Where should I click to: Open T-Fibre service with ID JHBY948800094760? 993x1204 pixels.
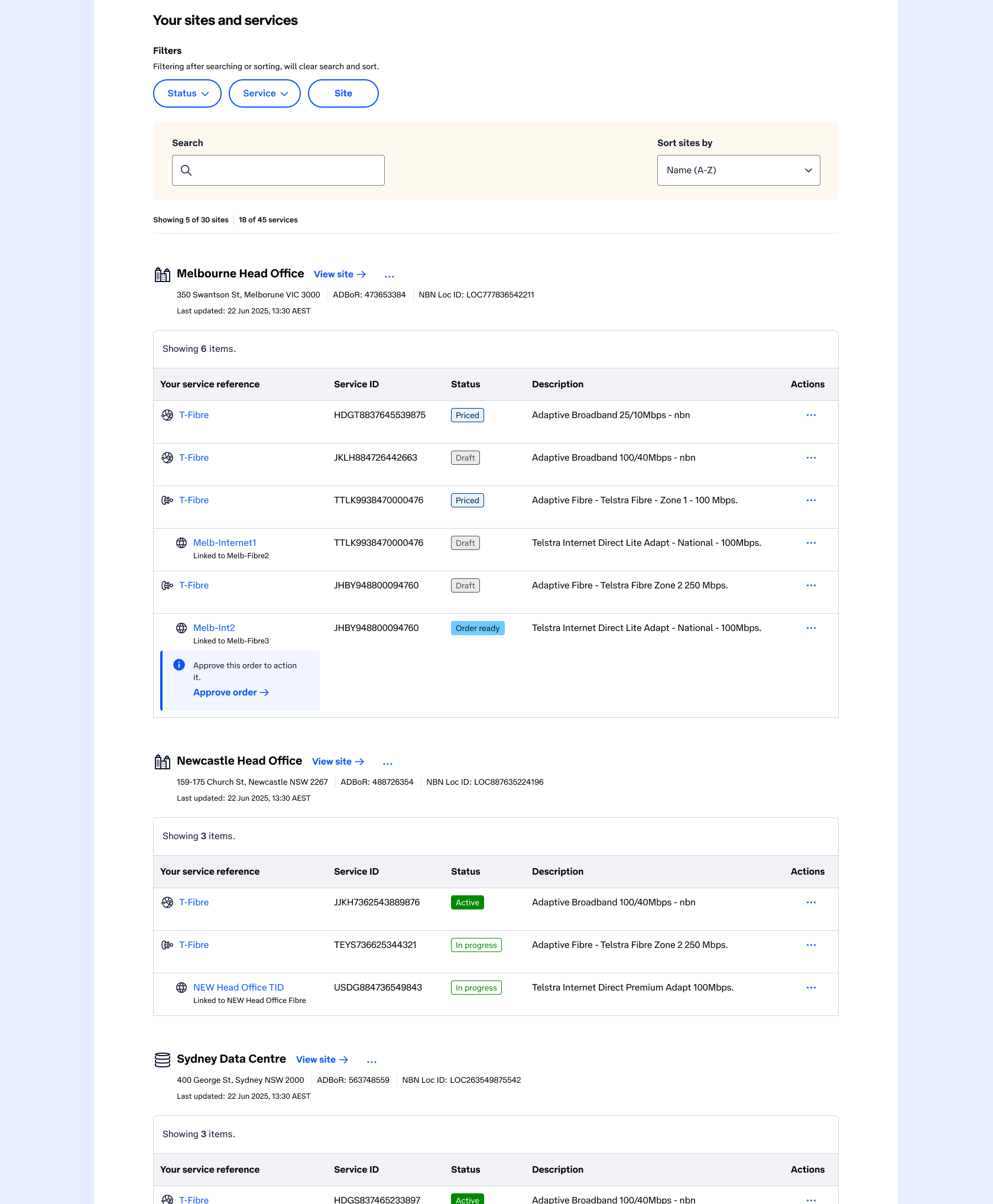(194, 585)
